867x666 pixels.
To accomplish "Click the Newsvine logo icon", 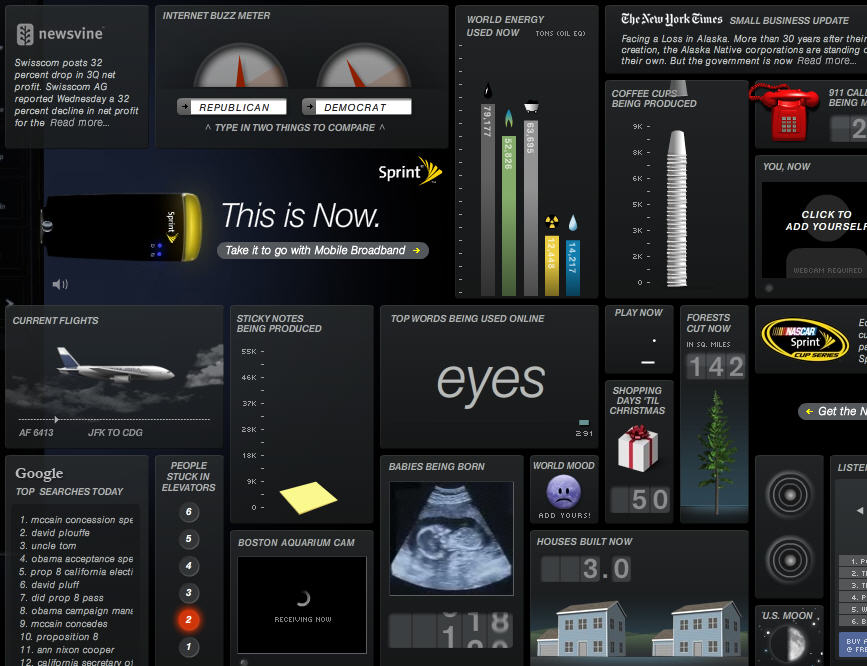I will point(26,35).
